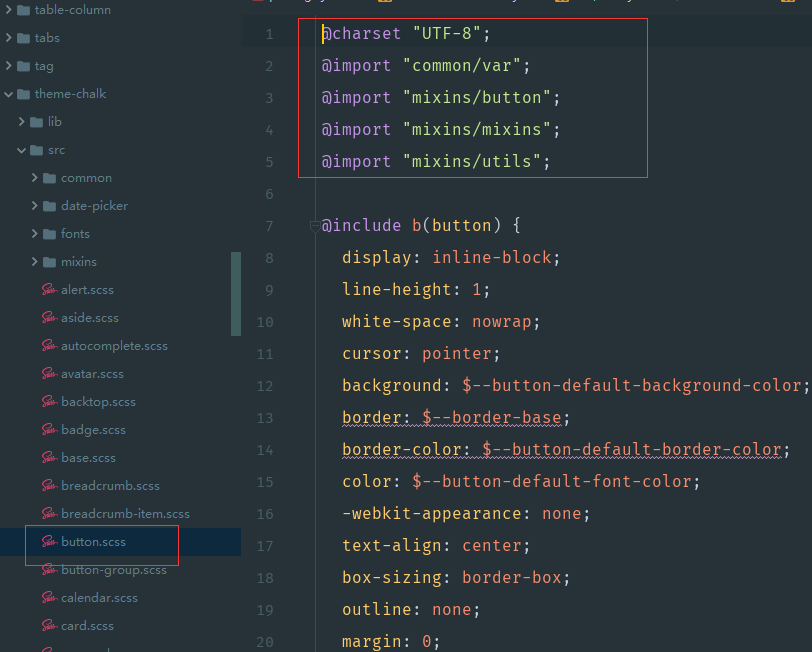This screenshot has height=652, width=812.
Task: Open calendar.scss file
Action: tap(99, 598)
